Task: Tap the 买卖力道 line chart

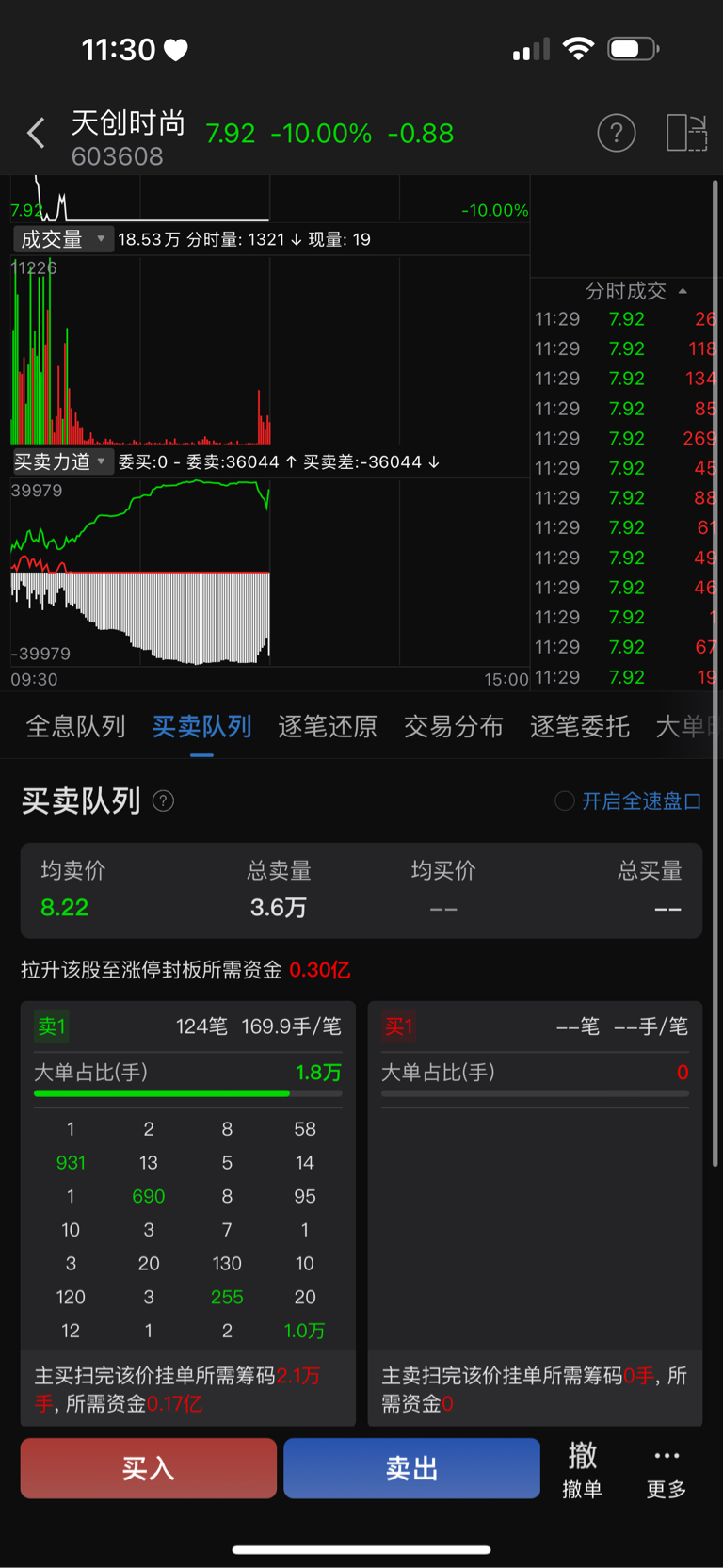Action: [269, 572]
